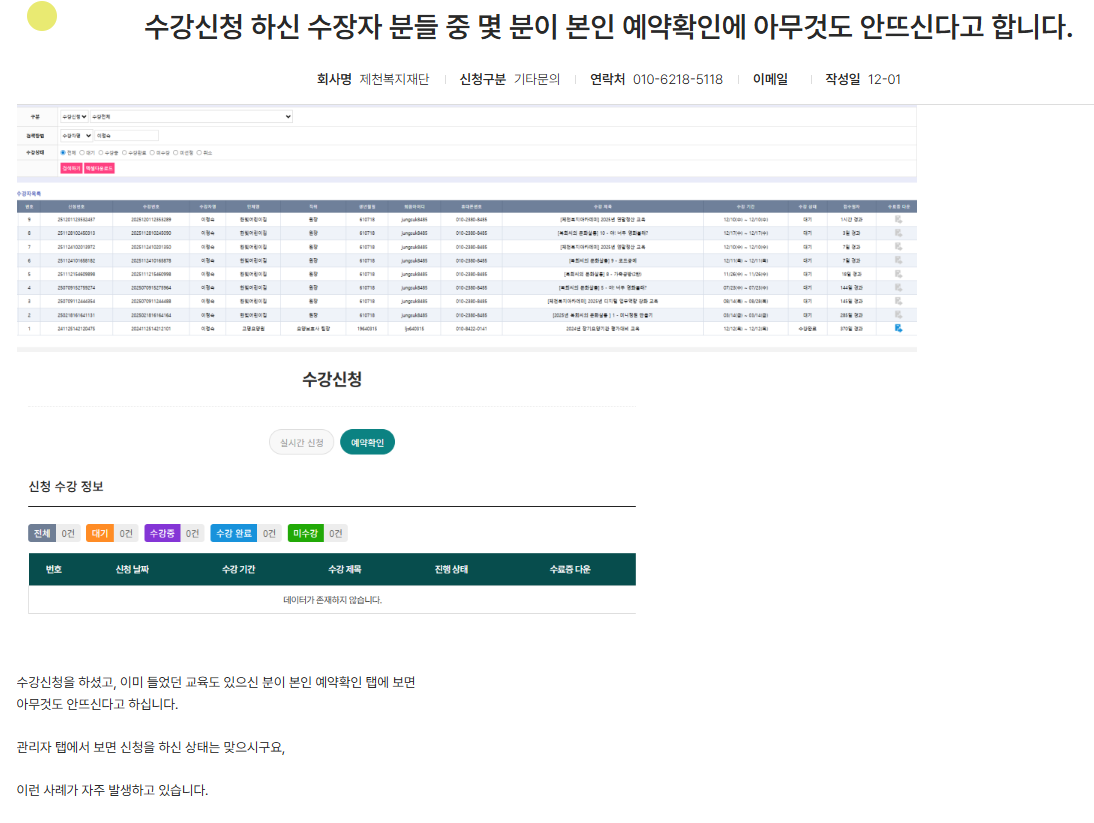The height and width of the screenshot is (823, 1094).
Task: Click the certificate download icon in row 4
Action: click(899, 287)
